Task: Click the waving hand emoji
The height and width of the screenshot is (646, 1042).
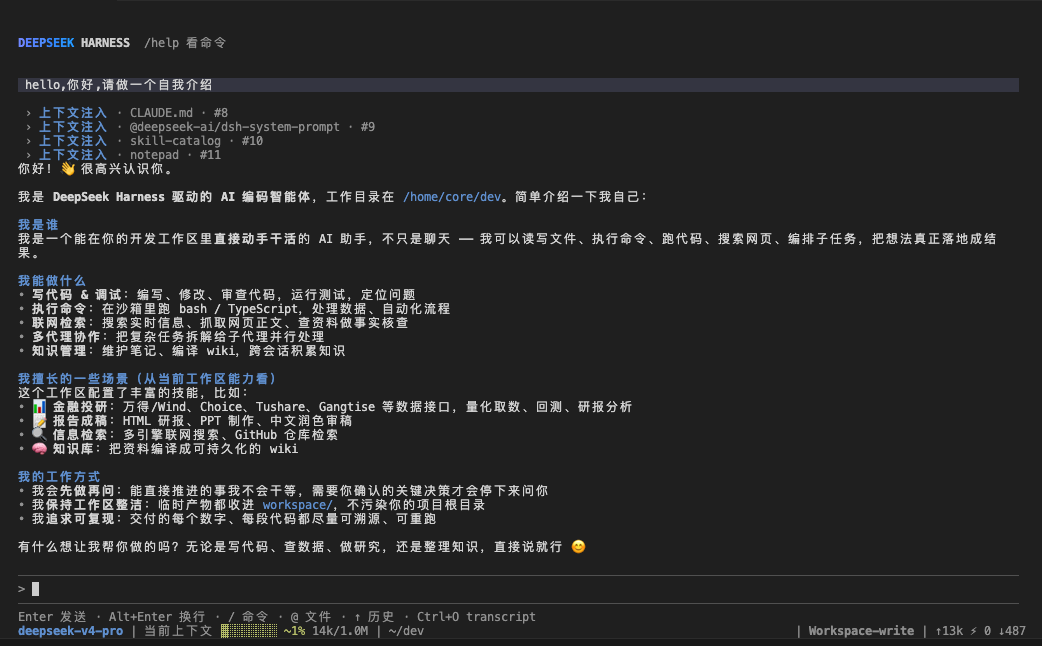Action: 68,169
